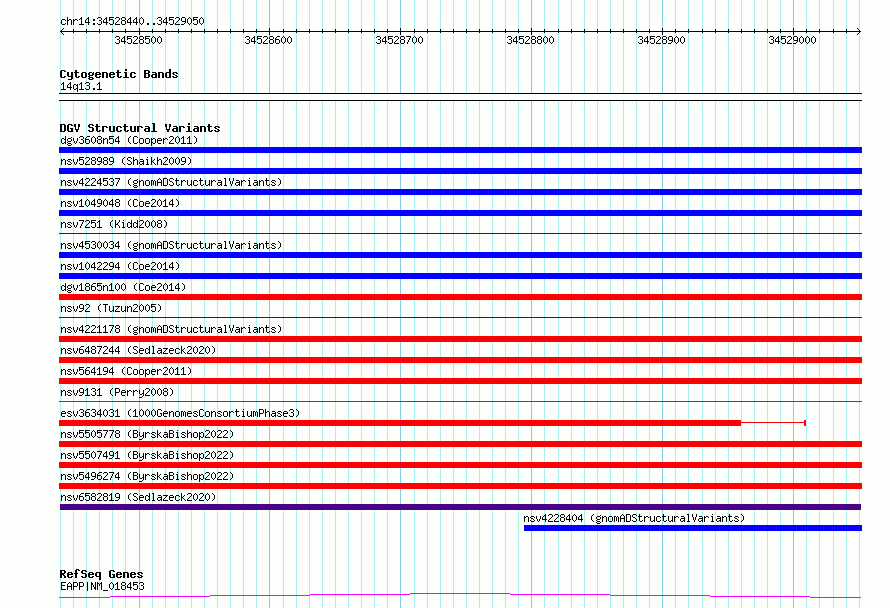Click the red bar under nsv5507491
This screenshot has width=890, height=608.
[x=460, y=465]
